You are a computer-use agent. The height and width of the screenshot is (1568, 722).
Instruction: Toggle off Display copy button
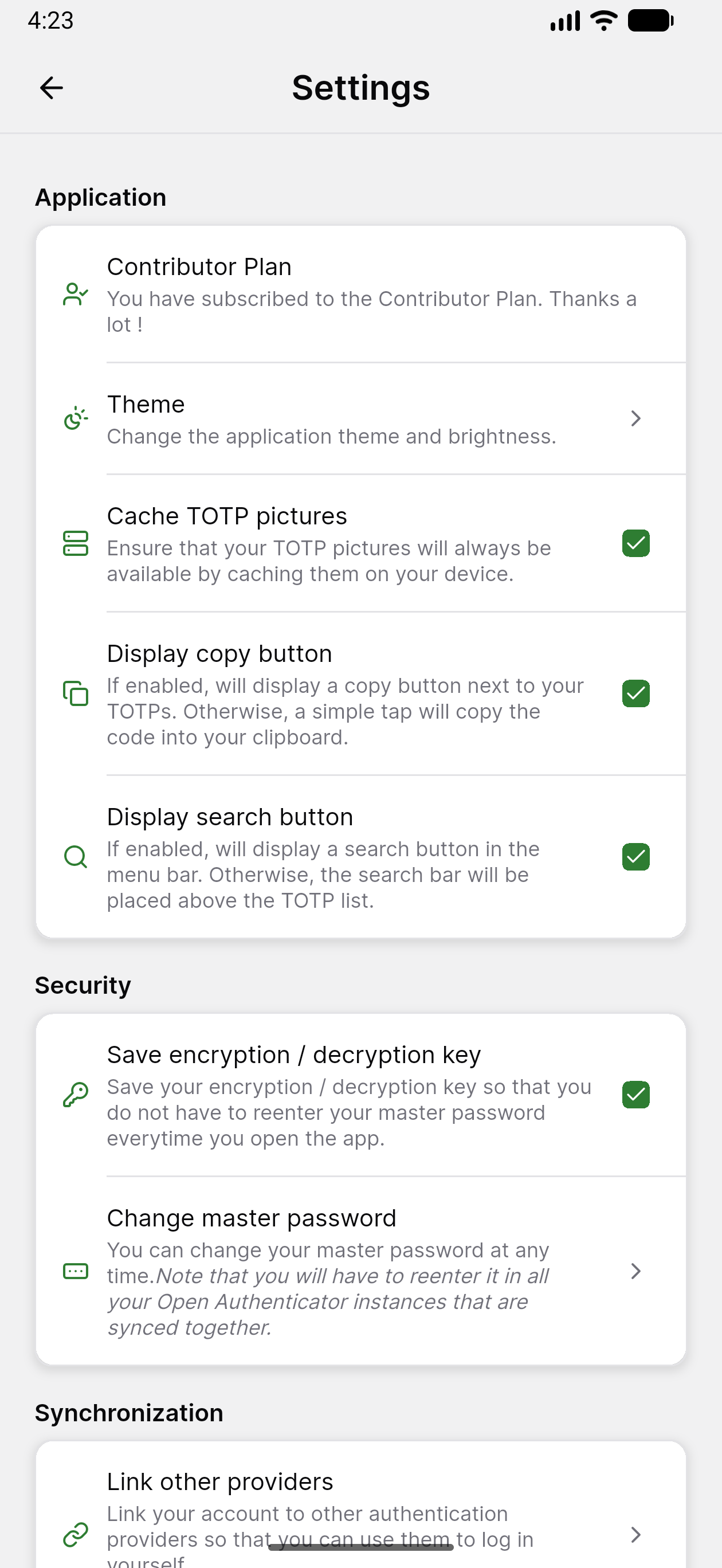click(635, 693)
